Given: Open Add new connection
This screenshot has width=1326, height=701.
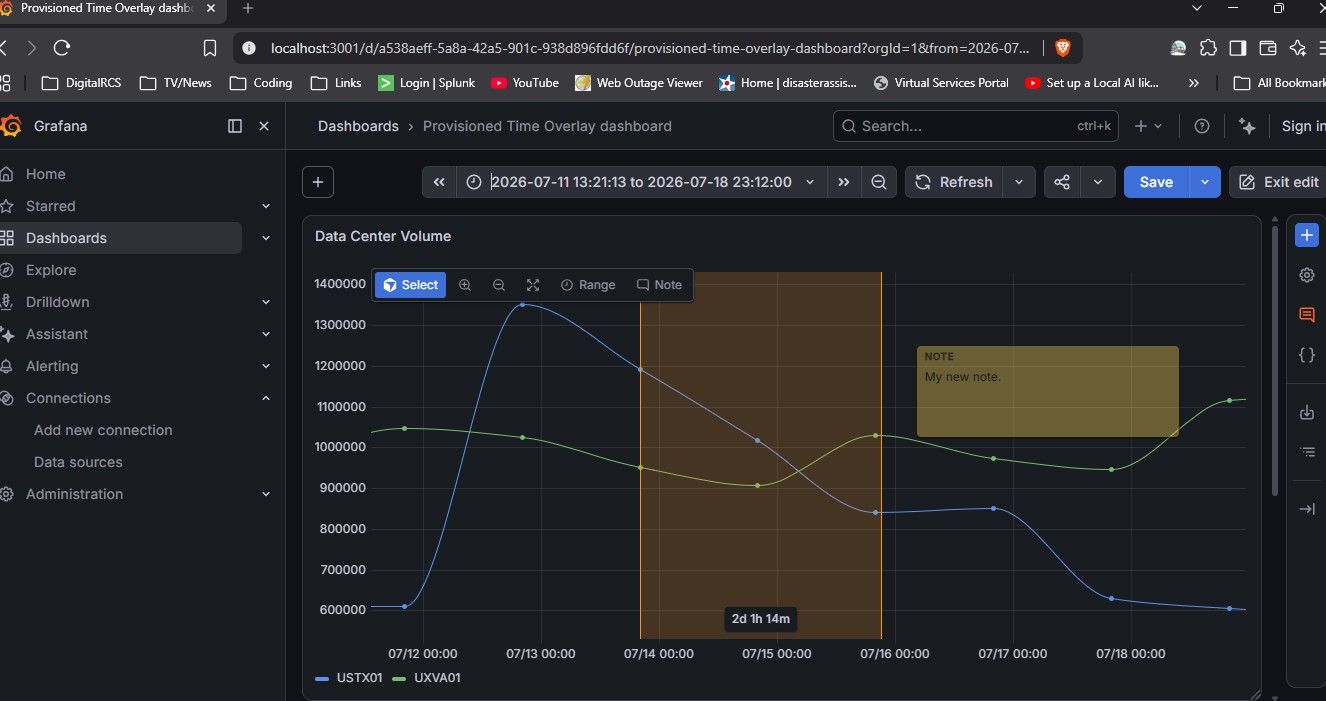Looking at the screenshot, I should tap(103, 430).
